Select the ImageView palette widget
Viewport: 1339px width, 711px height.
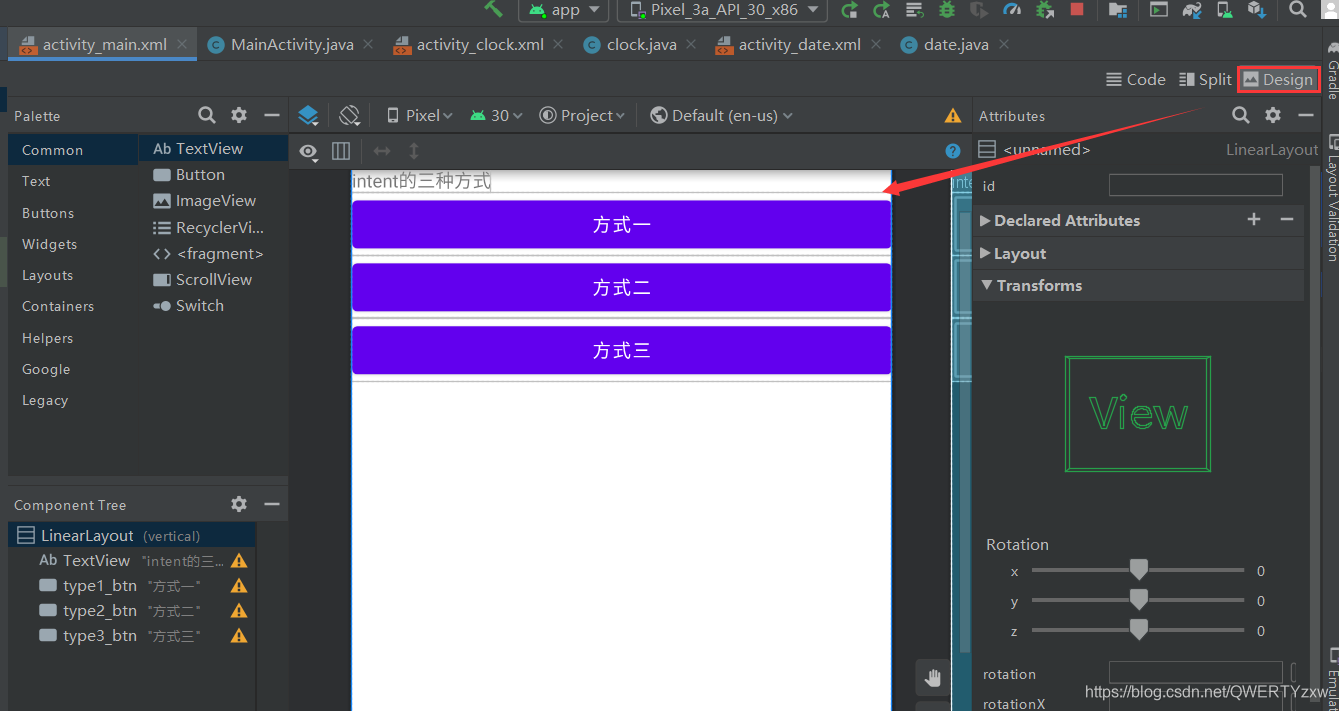click(213, 201)
